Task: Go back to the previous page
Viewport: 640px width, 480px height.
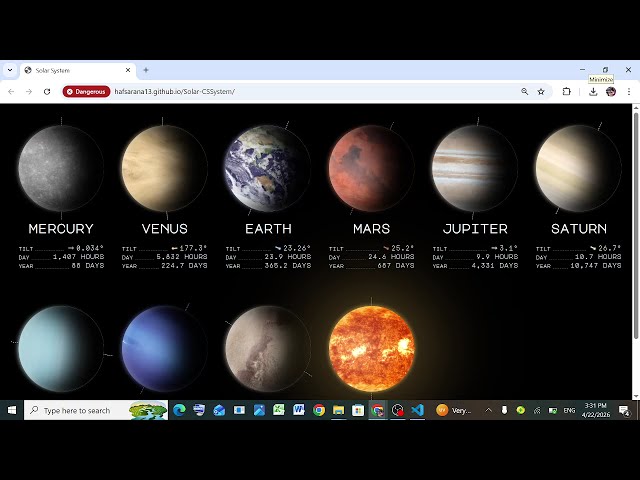Action: click(x=11, y=91)
